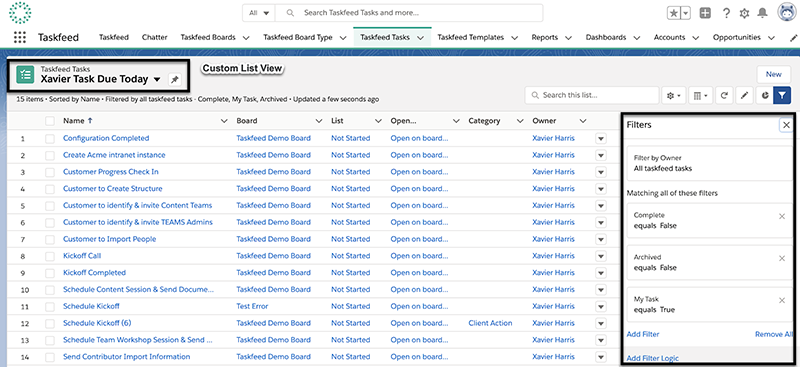Click the Add Filter Logic link

tap(653, 358)
